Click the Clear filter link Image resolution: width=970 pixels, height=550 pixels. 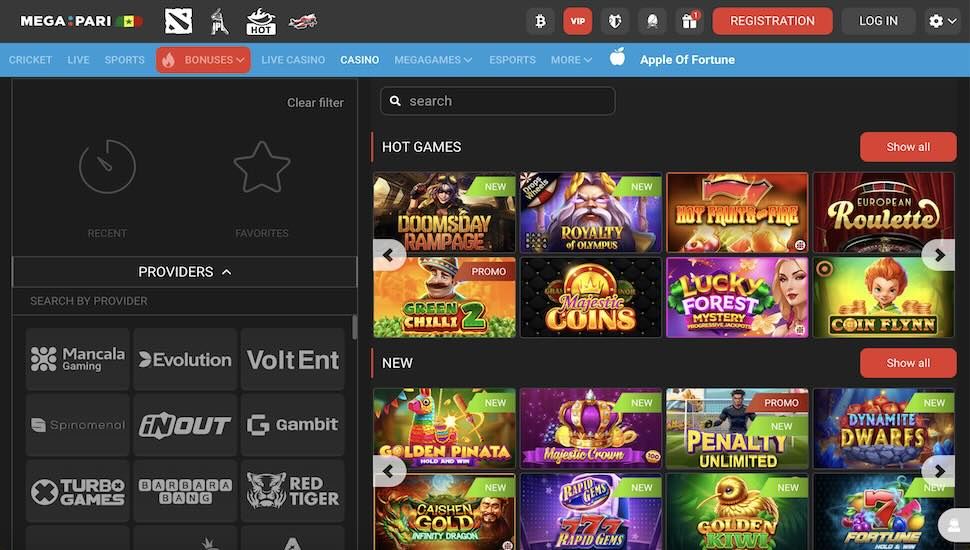[x=315, y=103]
